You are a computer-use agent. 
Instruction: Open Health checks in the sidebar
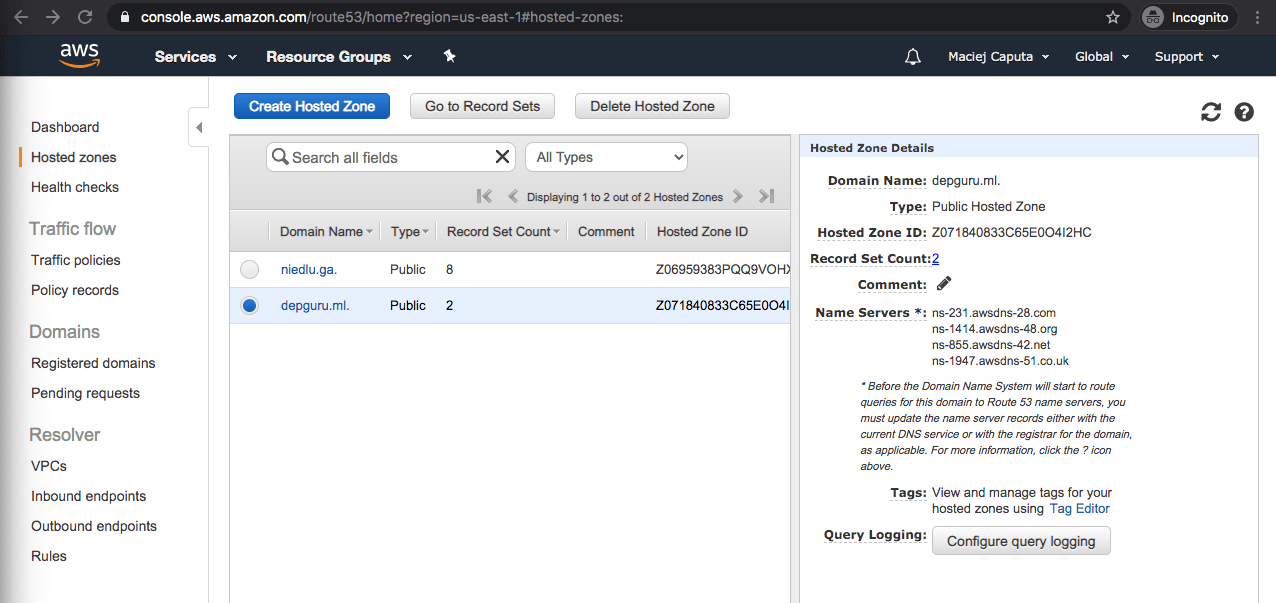click(x=75, y=187)
